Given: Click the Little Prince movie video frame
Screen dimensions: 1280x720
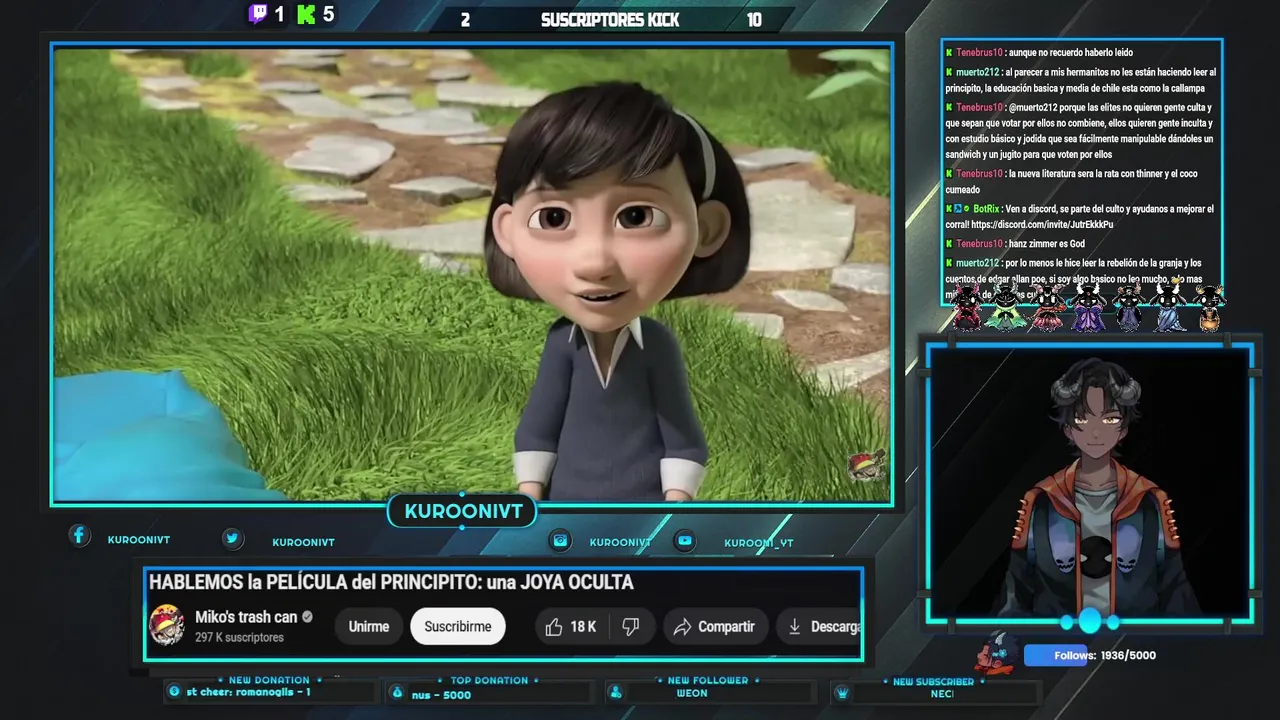Looking at the screenshot, I should tap(472, 274).
